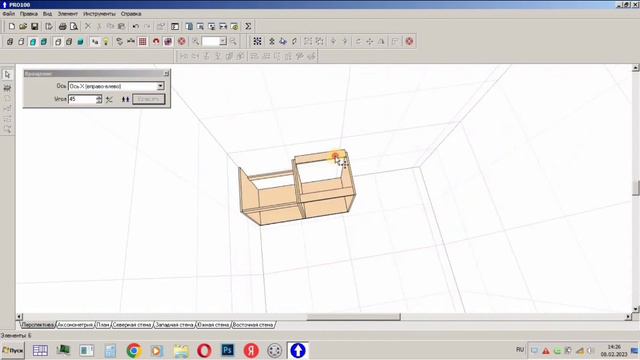Toggle shading with light bulb icon
The height and width of the screenshot is (360, 640).
click(106, 42)
